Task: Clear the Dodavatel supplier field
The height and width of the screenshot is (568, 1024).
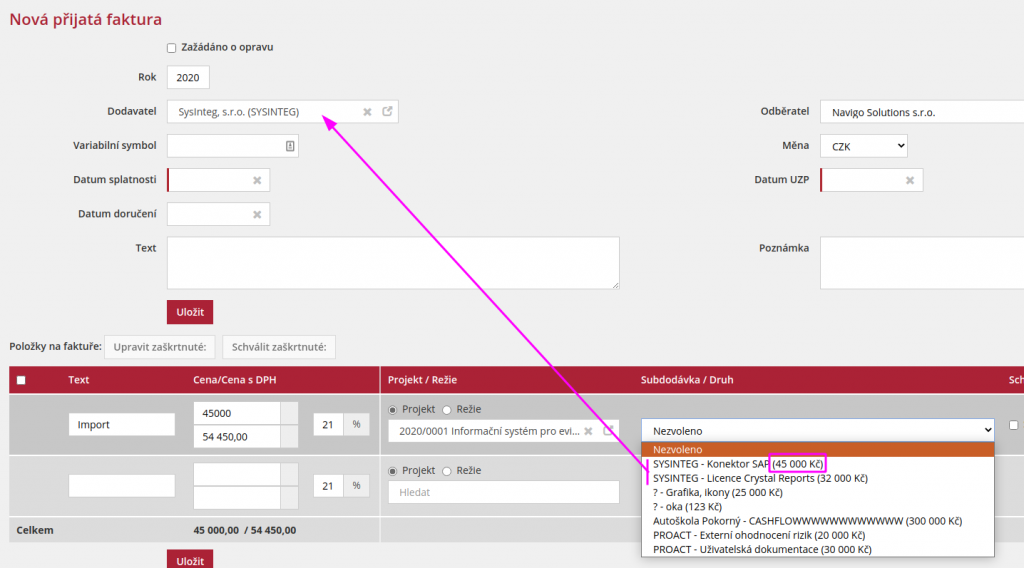Action: tap(367, 112)
